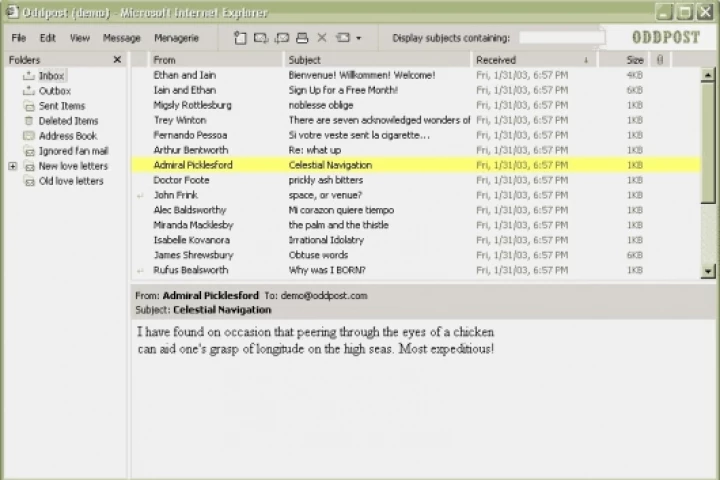Open the Edit menu
The width and height of the screenshot is (720, 480).
click(x=47, y=38)
